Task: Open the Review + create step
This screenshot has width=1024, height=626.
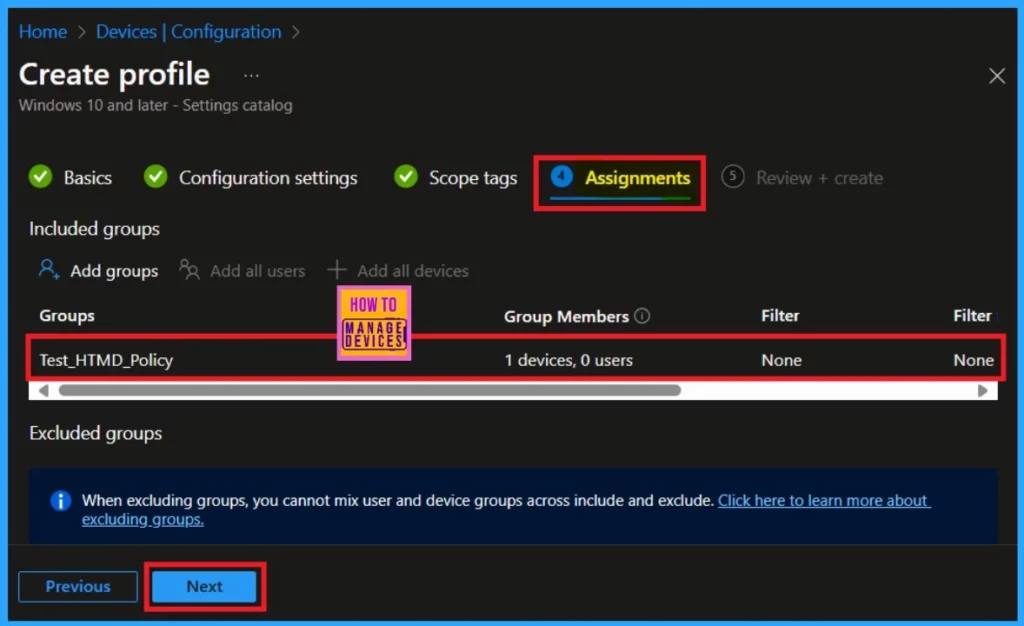Action: (820, 178)
